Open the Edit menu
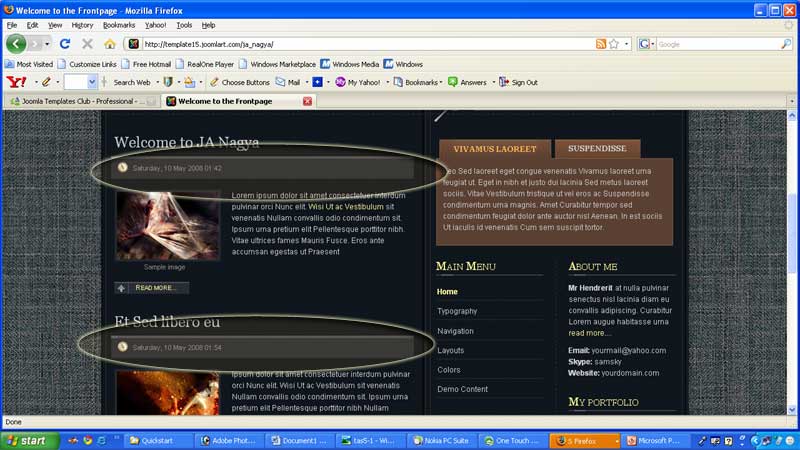 pos(32,25)
